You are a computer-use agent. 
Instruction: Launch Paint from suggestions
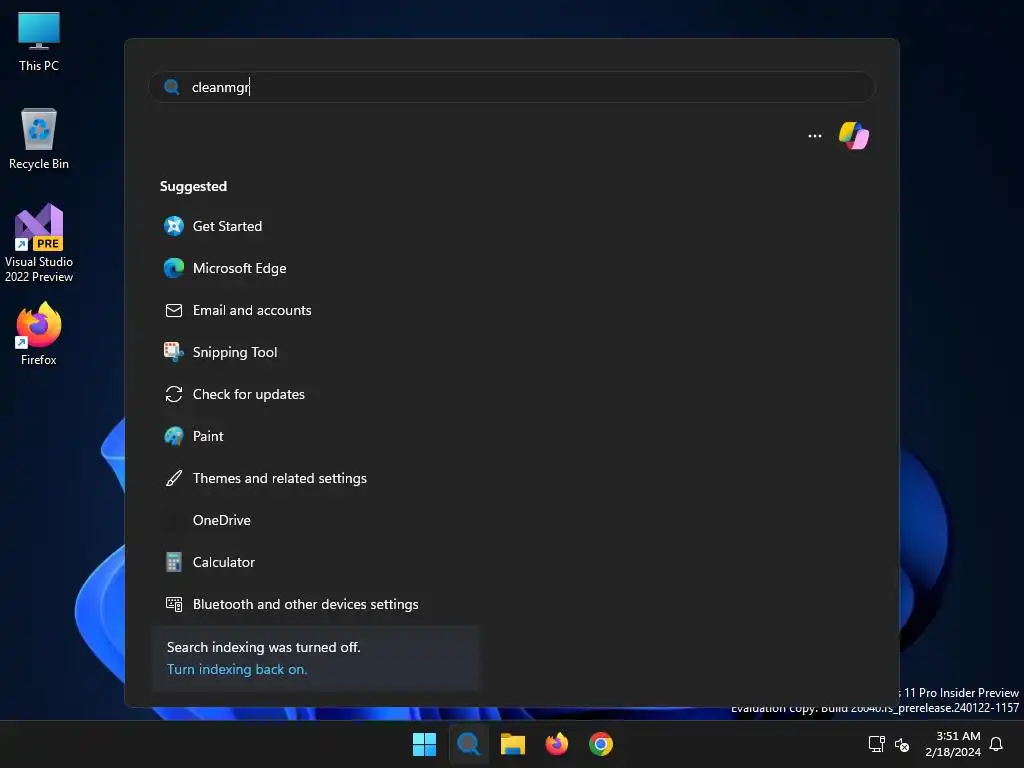click(x=208, y=436)
